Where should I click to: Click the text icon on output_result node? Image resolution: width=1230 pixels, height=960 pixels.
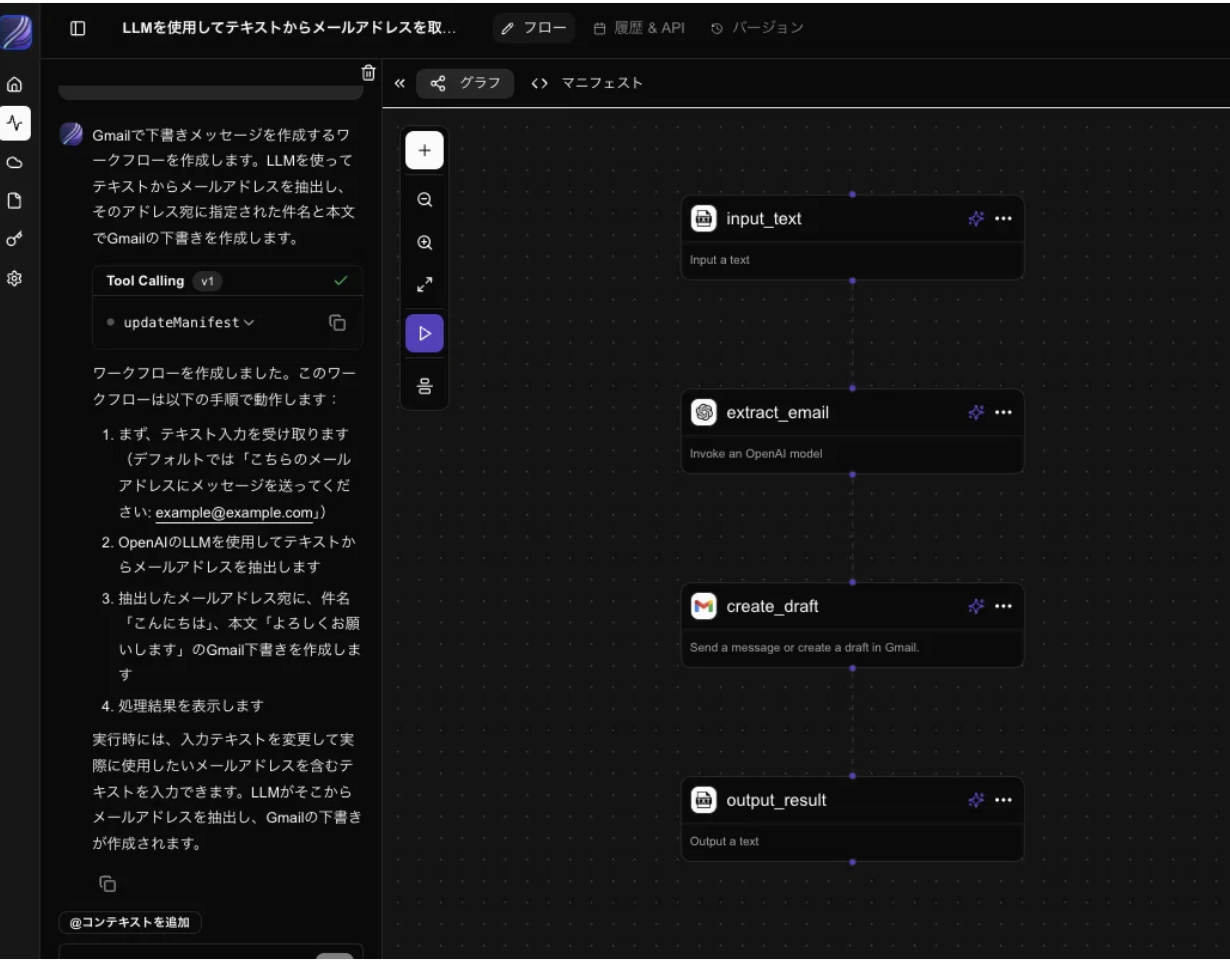click(704, 800)
